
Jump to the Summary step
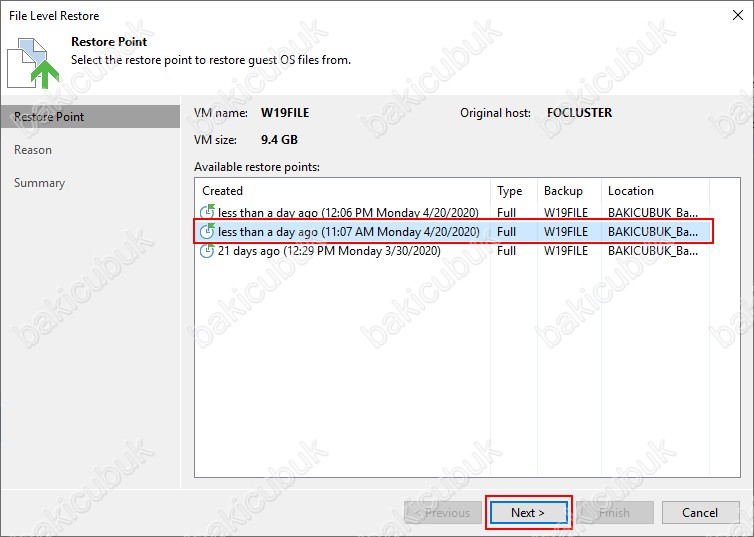[40, 183]
